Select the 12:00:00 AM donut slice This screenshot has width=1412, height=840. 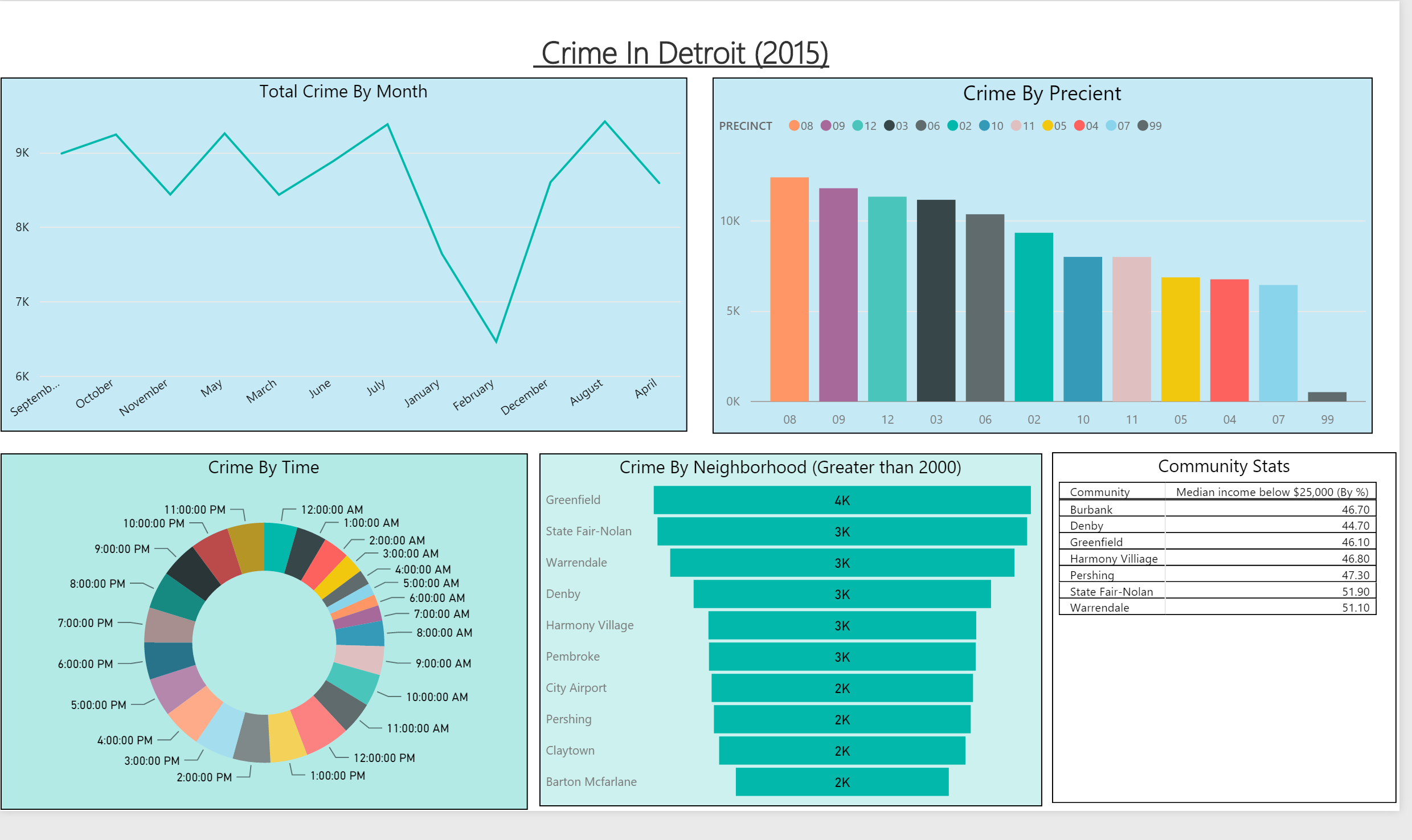[279, 547]
